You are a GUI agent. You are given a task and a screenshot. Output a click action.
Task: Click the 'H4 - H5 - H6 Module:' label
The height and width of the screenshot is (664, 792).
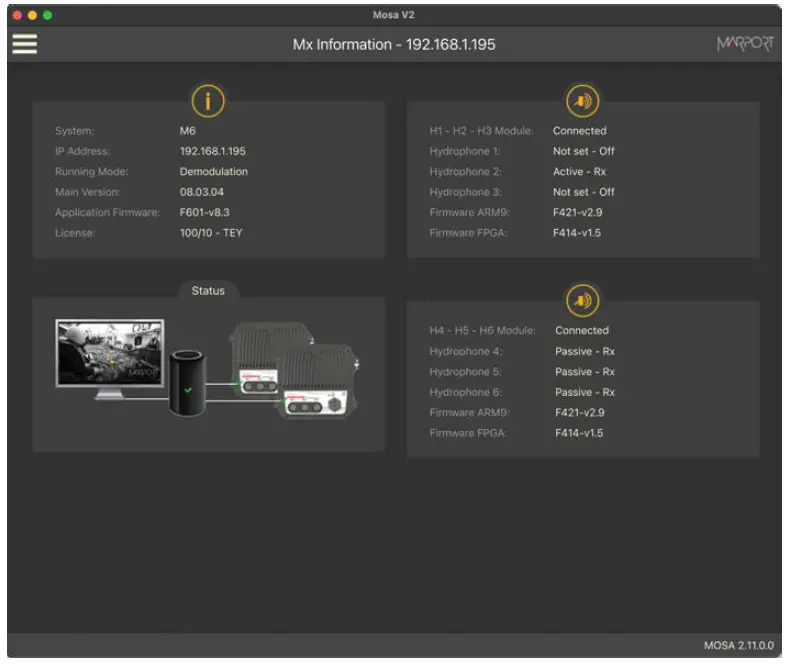[482, 330]
